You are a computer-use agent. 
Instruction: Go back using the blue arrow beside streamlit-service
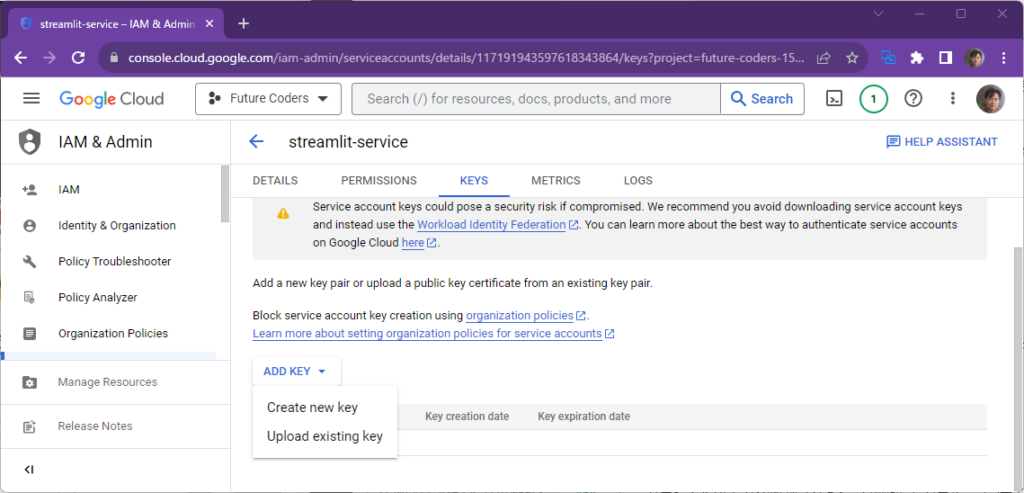click(x=256, y=142)
